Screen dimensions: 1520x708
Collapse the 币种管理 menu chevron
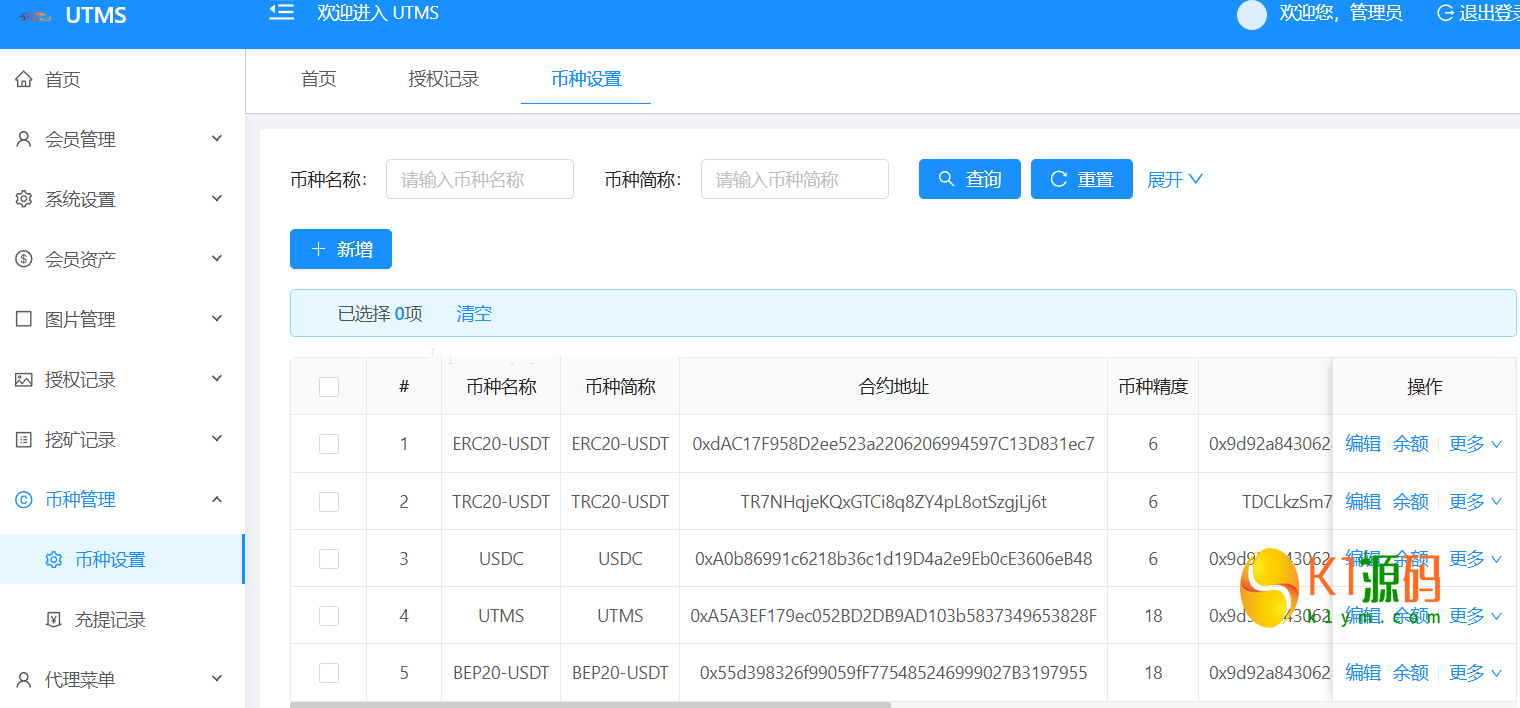point(217,499)
